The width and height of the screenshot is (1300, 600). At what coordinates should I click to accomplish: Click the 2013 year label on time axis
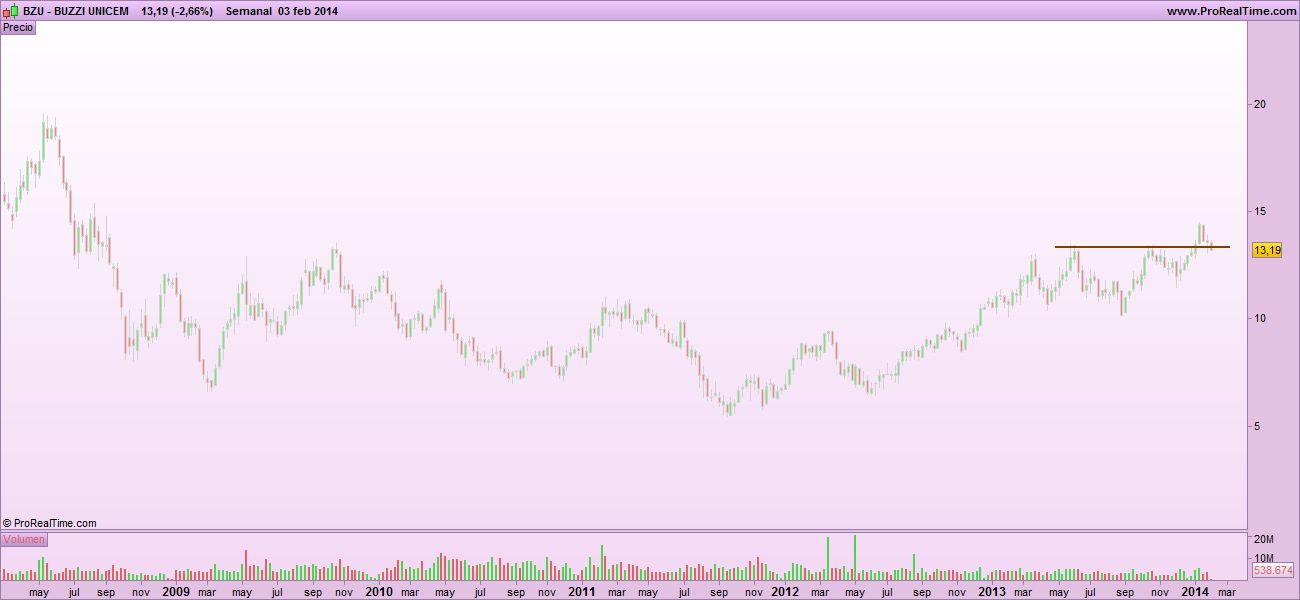click(x=992, y=592)
